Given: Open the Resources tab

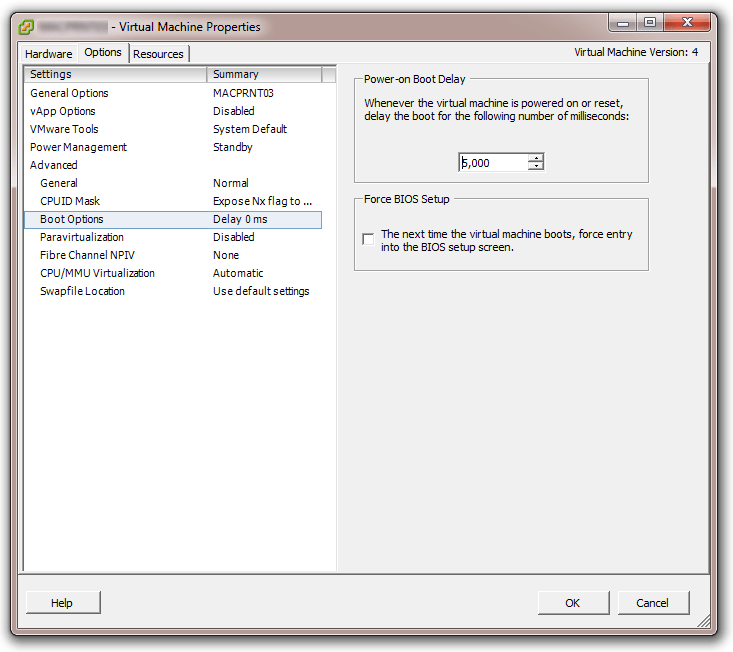Looking at the screenshot, I should [158, 54].
